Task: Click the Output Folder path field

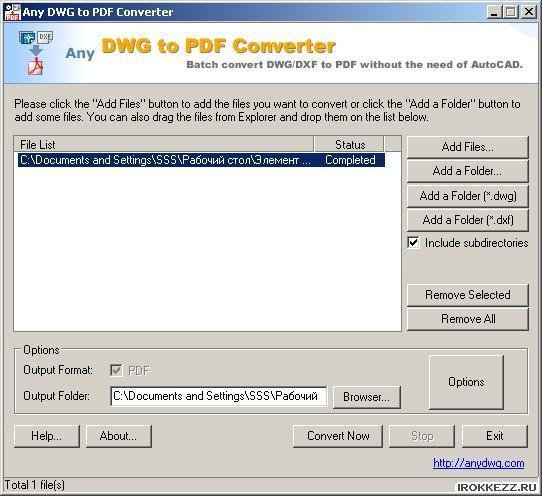Action: (x=218, y=396)
